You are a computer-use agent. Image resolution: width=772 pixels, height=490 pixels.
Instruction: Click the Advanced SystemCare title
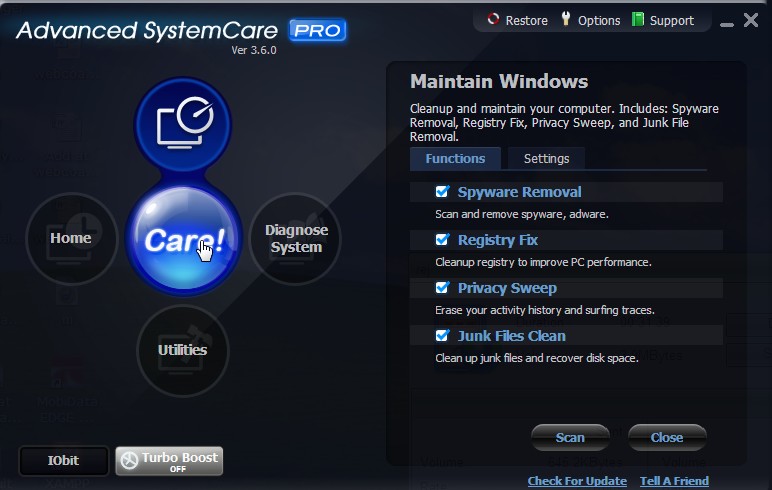[147, 31]
